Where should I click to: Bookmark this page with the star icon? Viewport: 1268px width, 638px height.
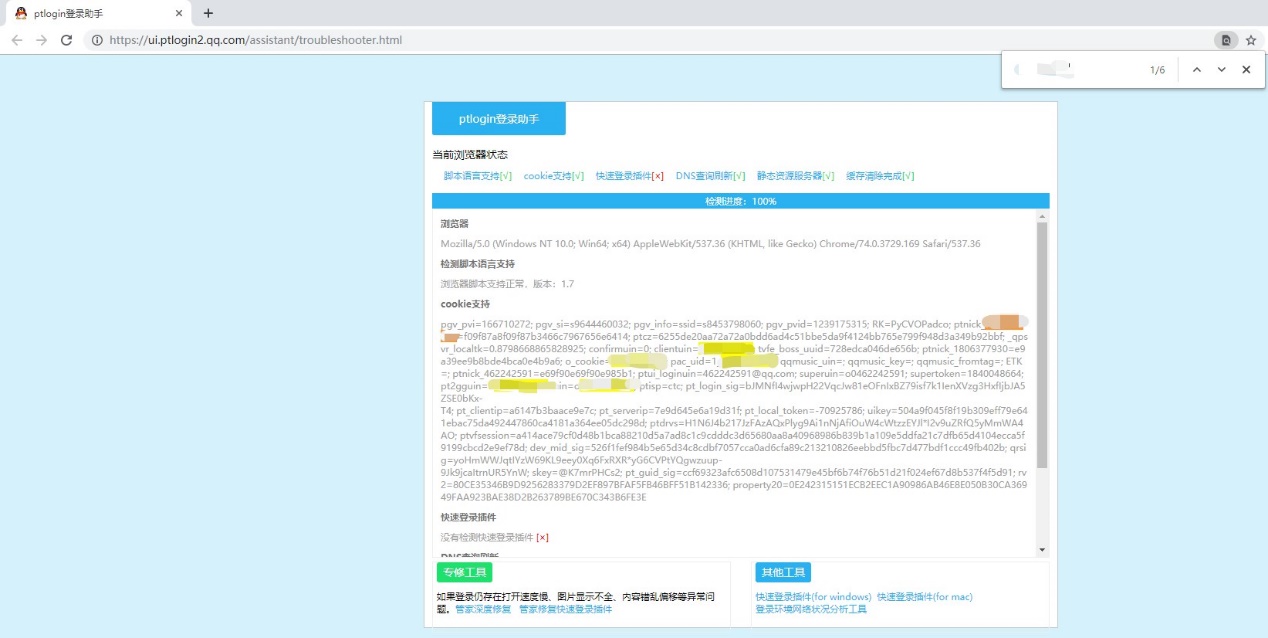click(x=1250, y=40)
